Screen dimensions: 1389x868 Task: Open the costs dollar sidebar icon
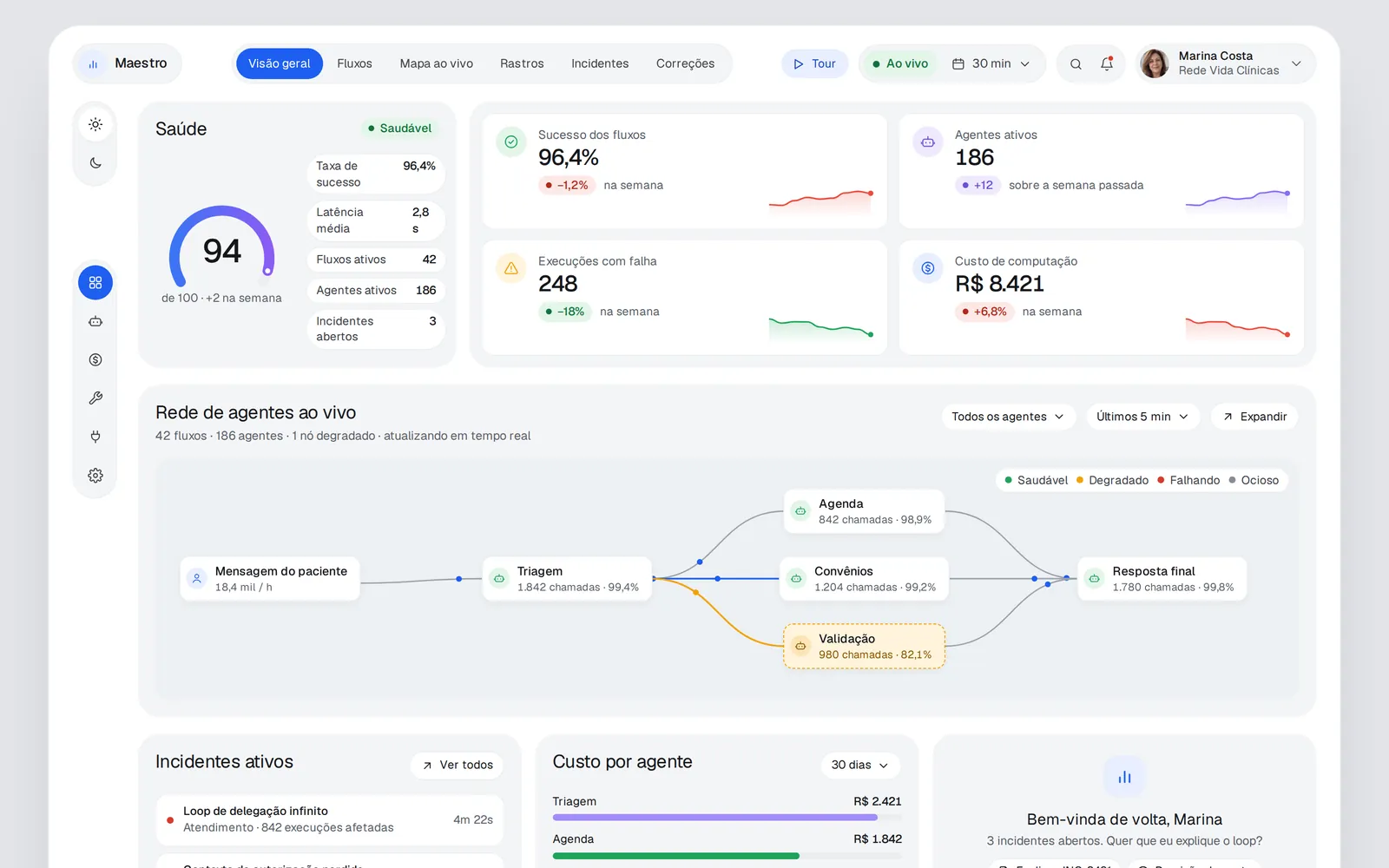(95, 359)
